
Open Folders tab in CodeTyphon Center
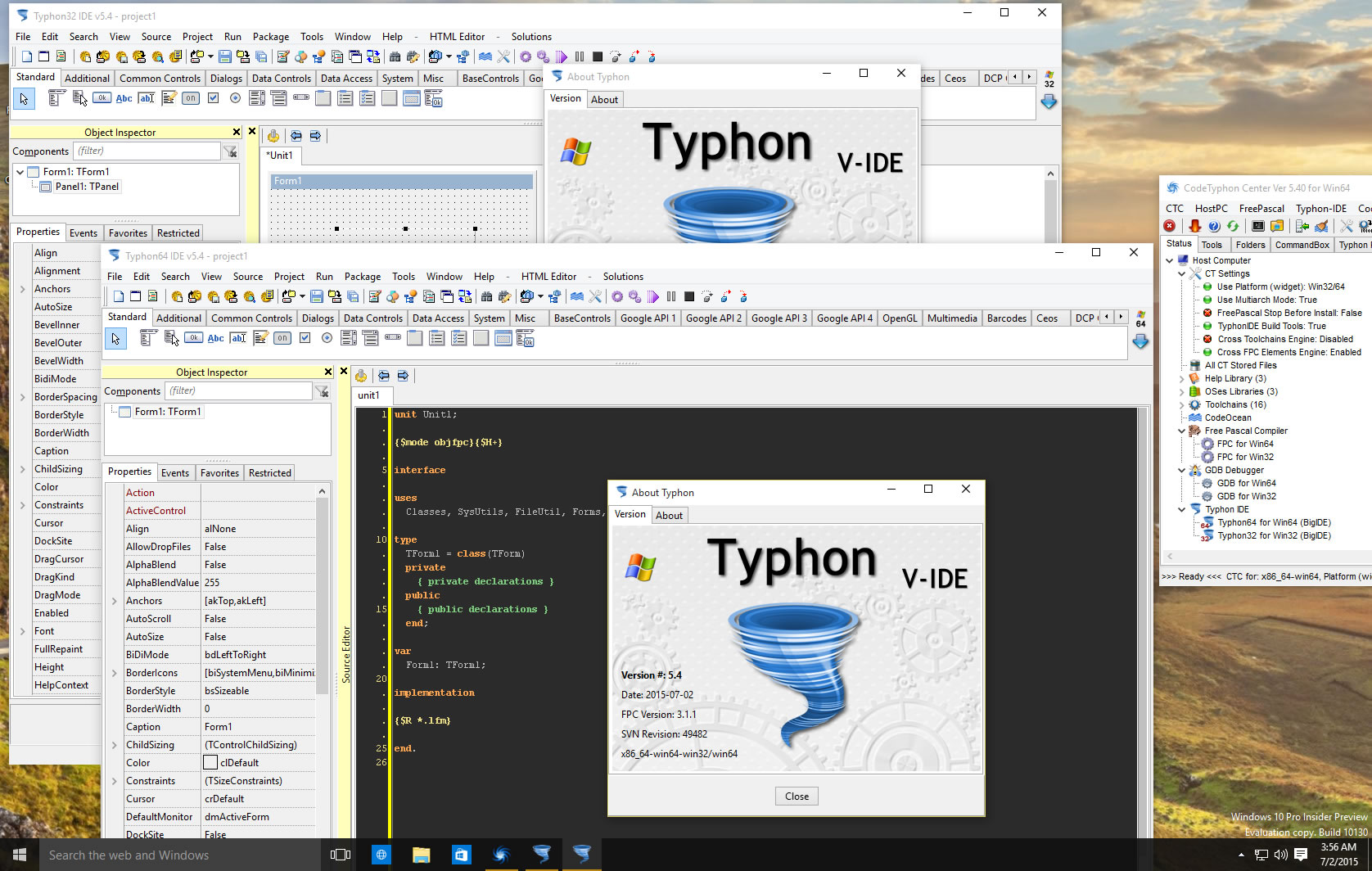click(x=1250, y=245)
